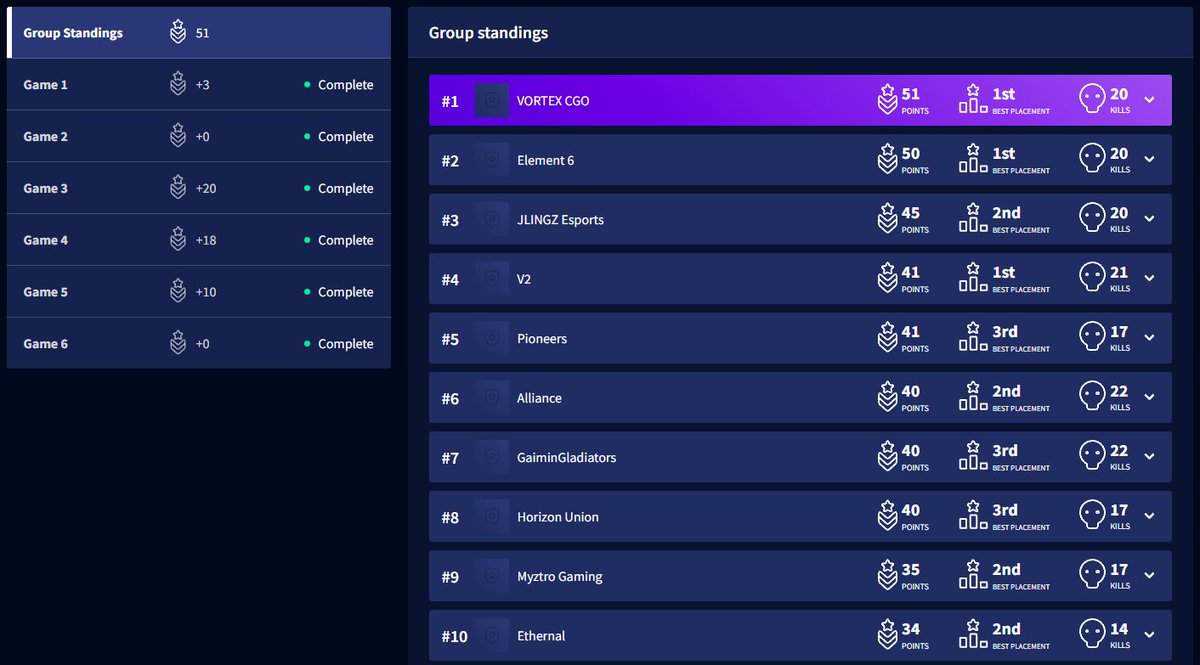
Task: Click the #10 rank label
Action: [x=454, y=636]
